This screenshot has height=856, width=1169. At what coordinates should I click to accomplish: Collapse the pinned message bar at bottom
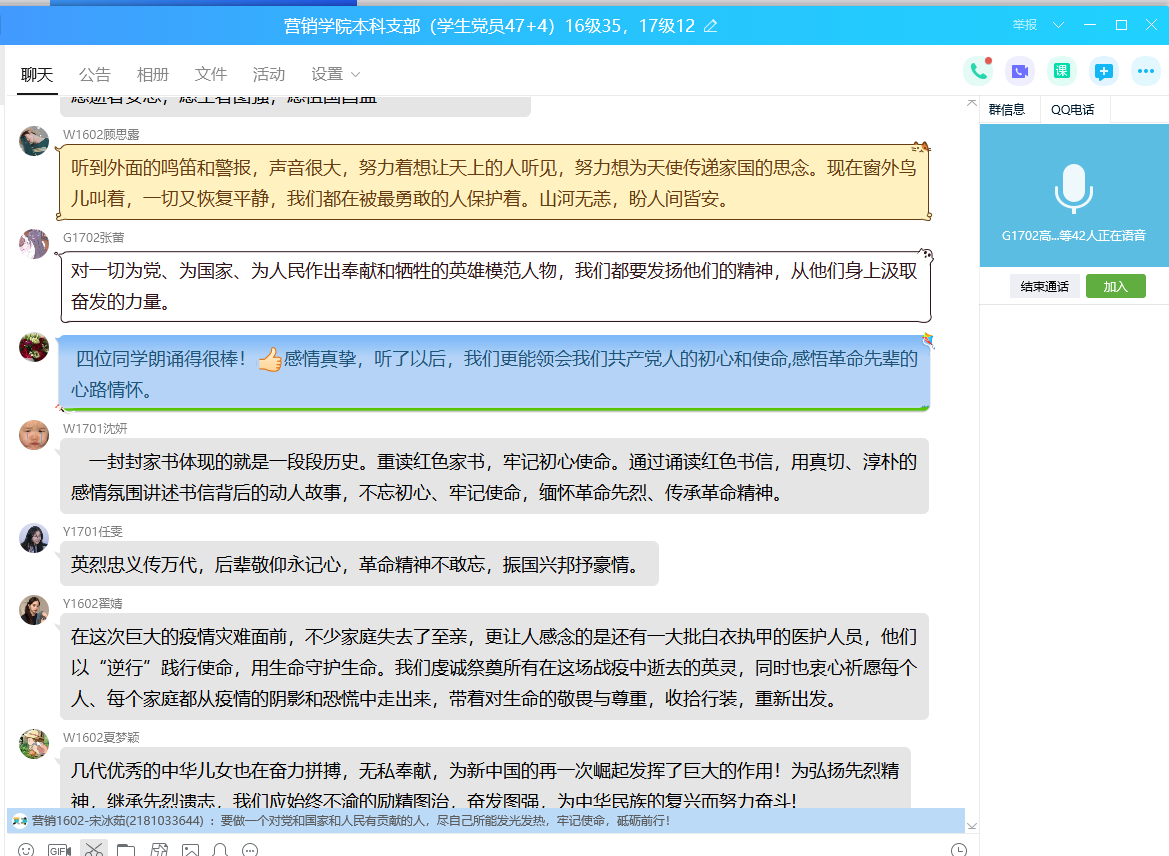tap(971, 825)
